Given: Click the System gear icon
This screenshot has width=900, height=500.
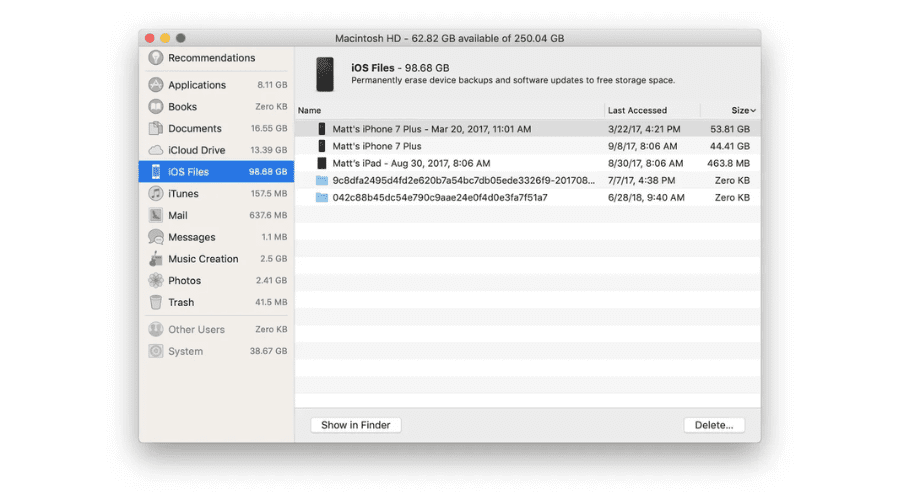Looking at the screenshot, I should click(x=156, y=351).
